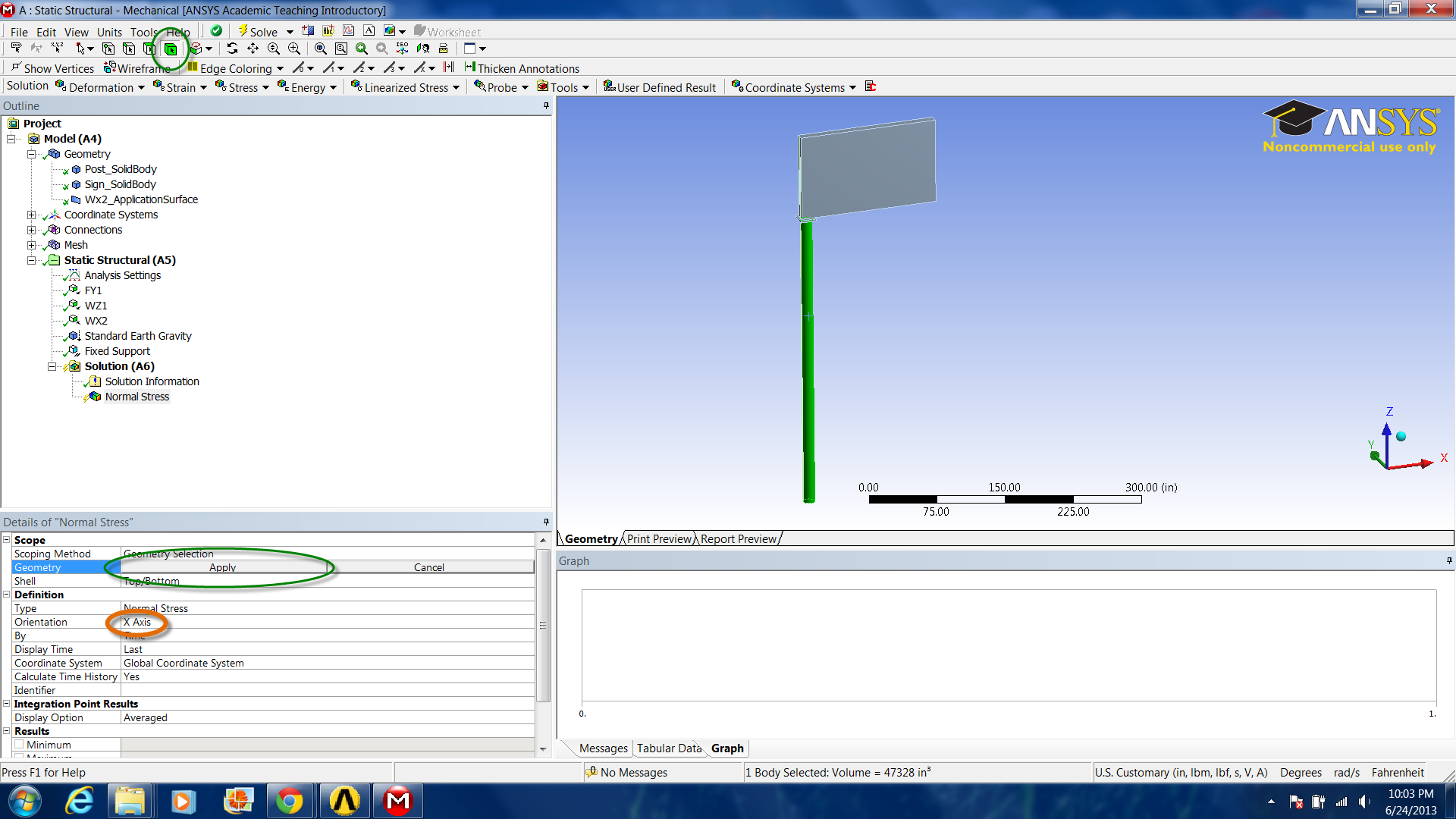The width and height of the screenshot is (1456, 819).
Task: Switch to the Report Preview tab
Action: [x=739, y=538]
